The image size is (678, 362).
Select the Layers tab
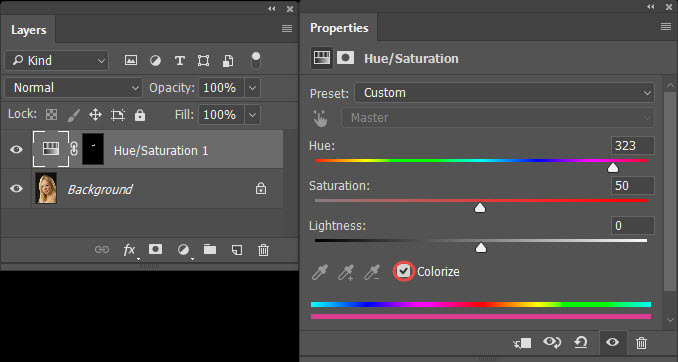coord(29,30)
